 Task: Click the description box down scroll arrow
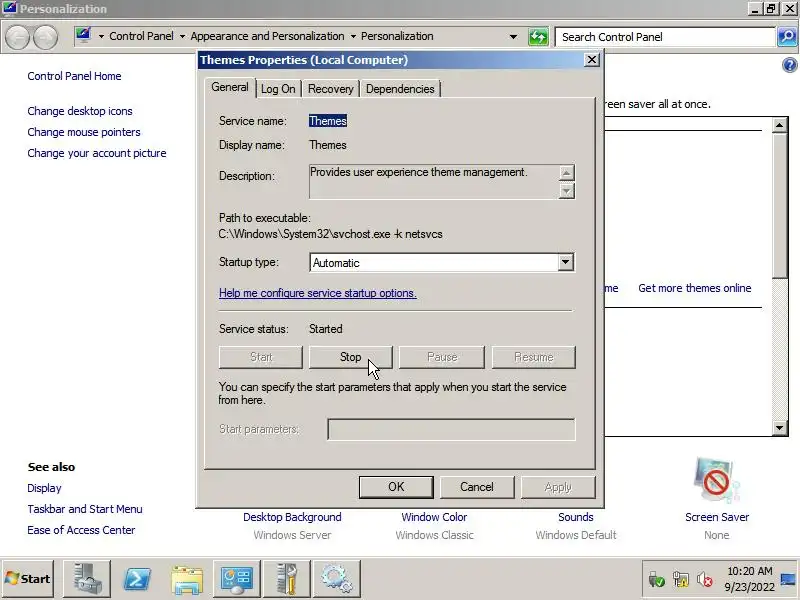566,191
